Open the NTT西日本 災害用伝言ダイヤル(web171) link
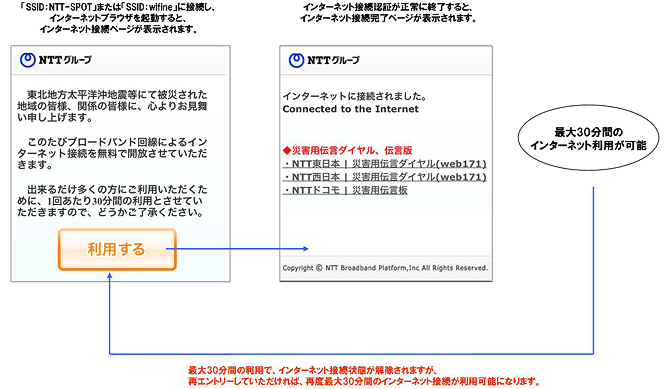 (x=385, y=177)
